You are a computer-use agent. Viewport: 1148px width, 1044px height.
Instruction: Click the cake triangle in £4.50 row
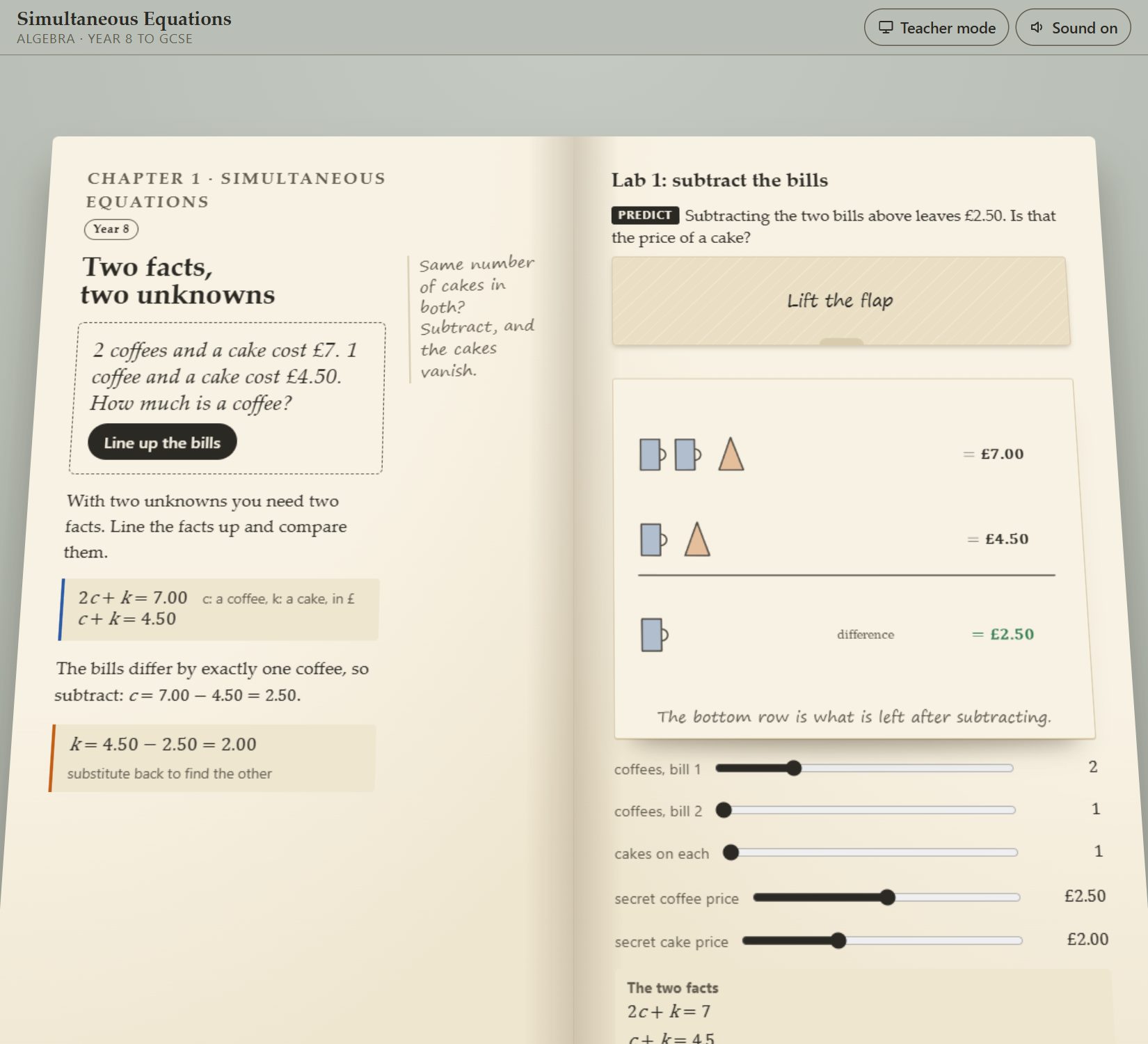coord(697,539)
